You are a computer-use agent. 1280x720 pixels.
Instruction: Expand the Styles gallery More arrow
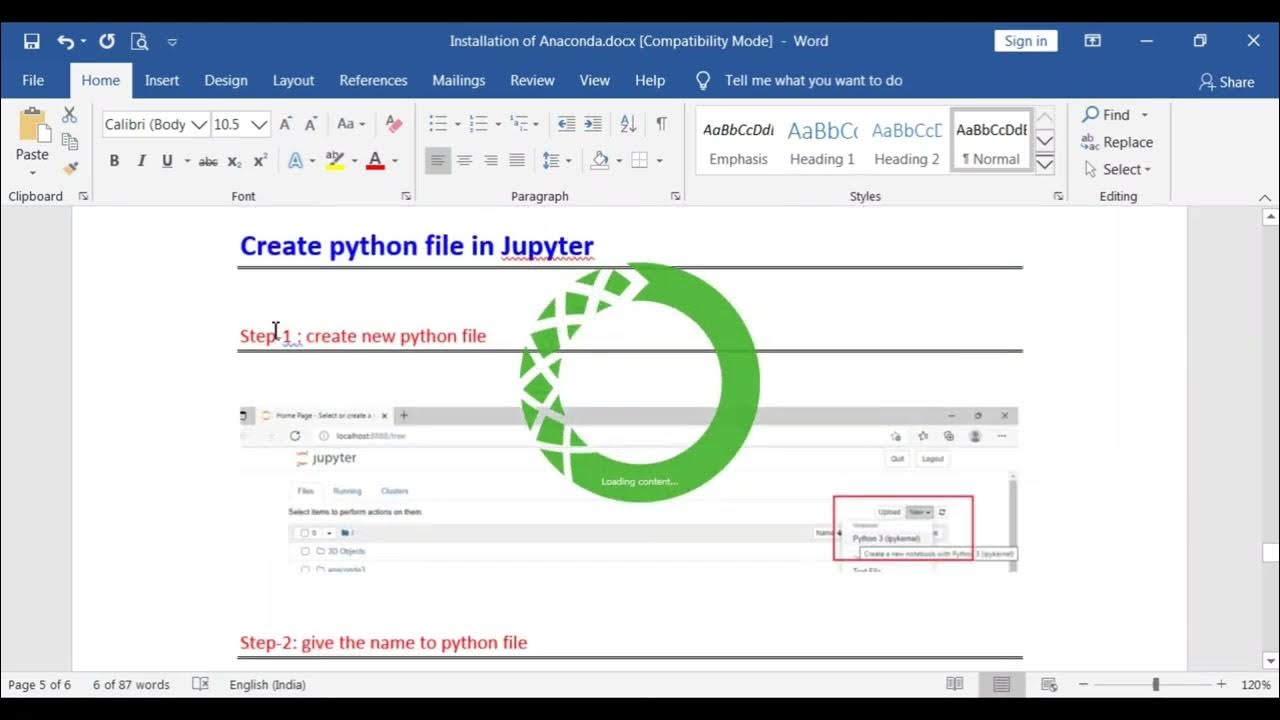click(x=1045, y=164)
